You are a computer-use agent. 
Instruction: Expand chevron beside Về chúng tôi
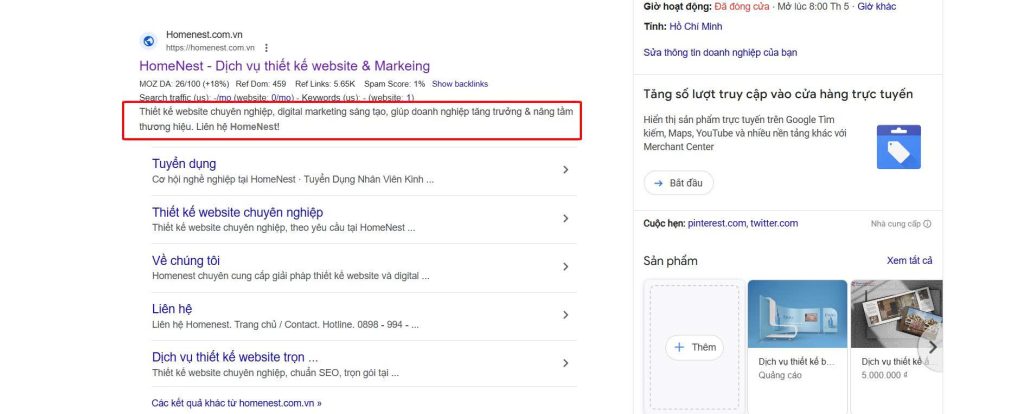[566, 266]
